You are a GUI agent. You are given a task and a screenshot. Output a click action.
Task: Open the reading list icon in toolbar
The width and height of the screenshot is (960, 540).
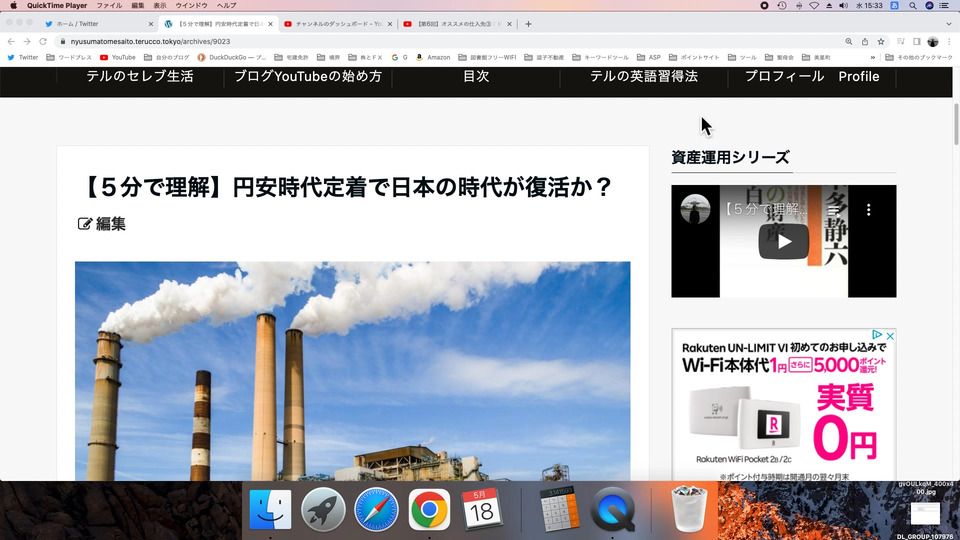pyautogui.click(x=901, y=42)
